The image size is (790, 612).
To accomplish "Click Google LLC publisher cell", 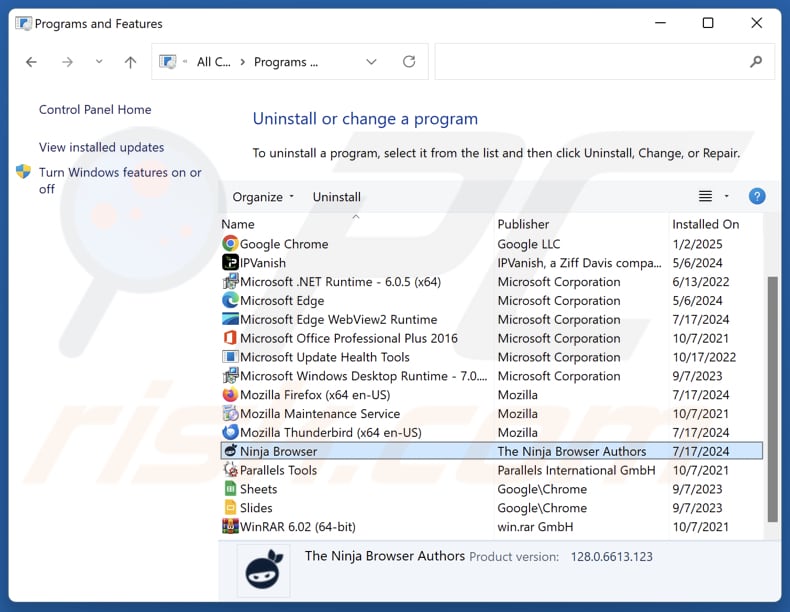I will [x=529, y=244].
